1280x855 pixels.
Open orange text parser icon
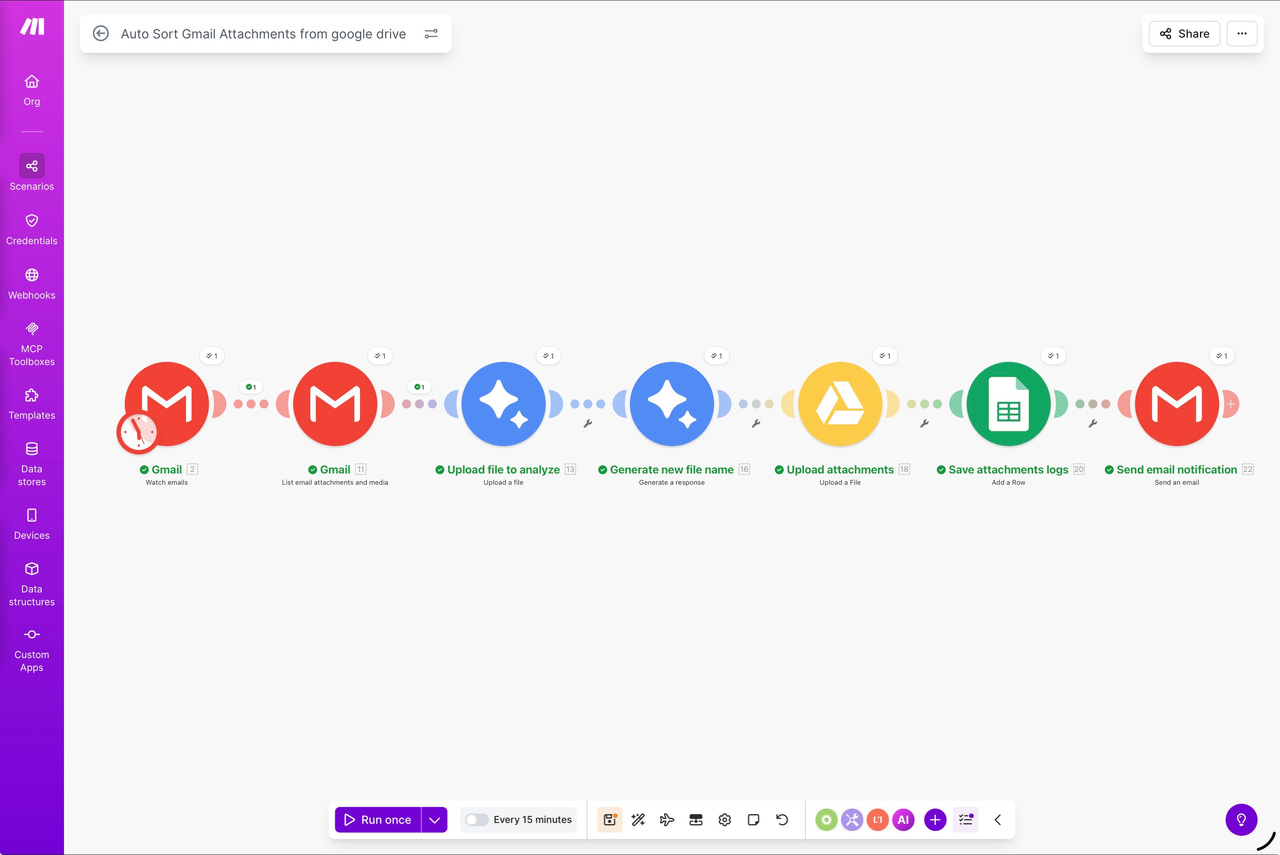878,820
